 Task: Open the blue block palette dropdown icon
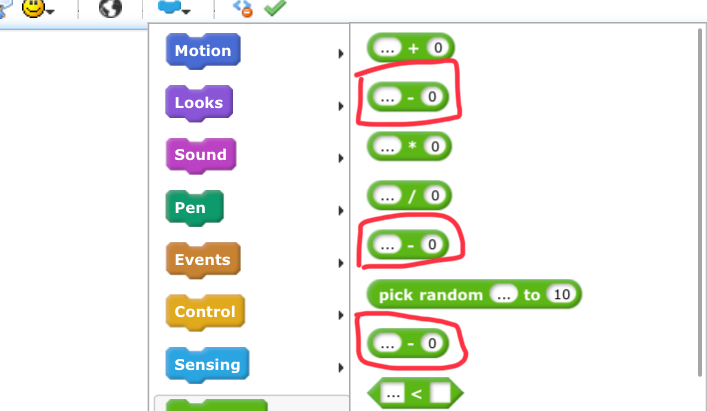(174, 6)
